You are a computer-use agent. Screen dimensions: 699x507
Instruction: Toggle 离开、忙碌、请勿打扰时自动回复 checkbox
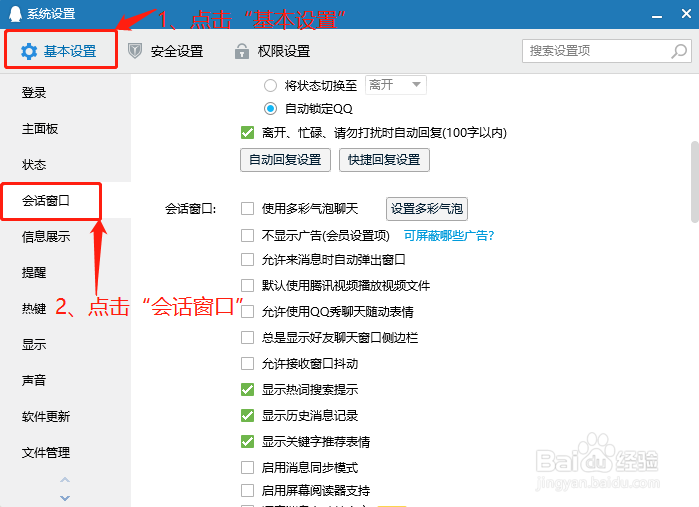click(x=247, y=132)
